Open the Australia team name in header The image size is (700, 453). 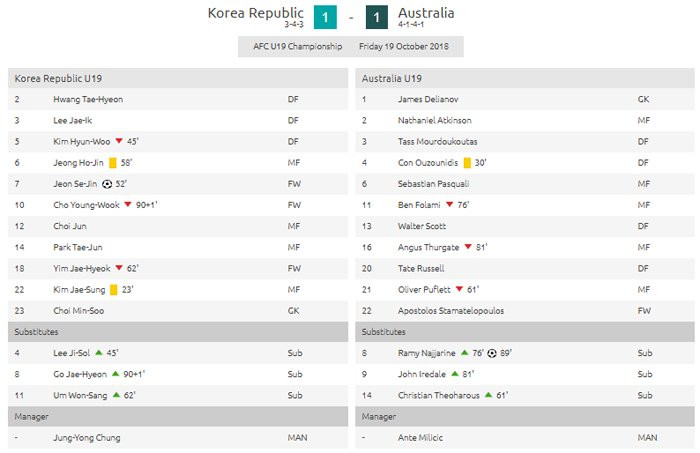click(426, 13)
